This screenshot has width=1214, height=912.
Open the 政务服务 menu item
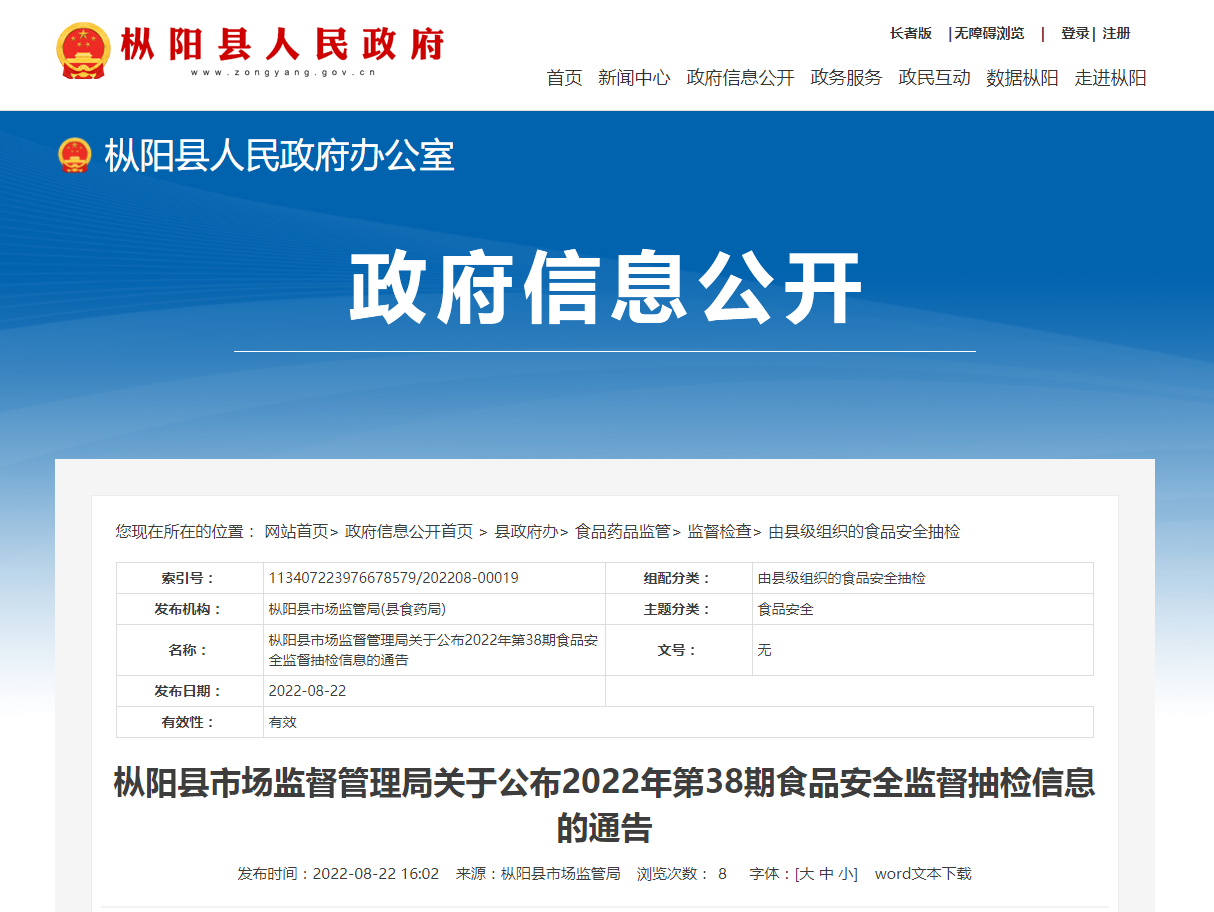pos(846,78)
